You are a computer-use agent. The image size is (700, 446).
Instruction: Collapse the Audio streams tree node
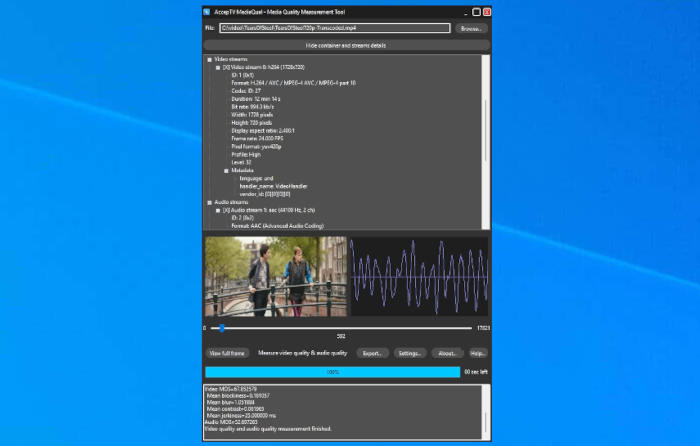point(210,202)
